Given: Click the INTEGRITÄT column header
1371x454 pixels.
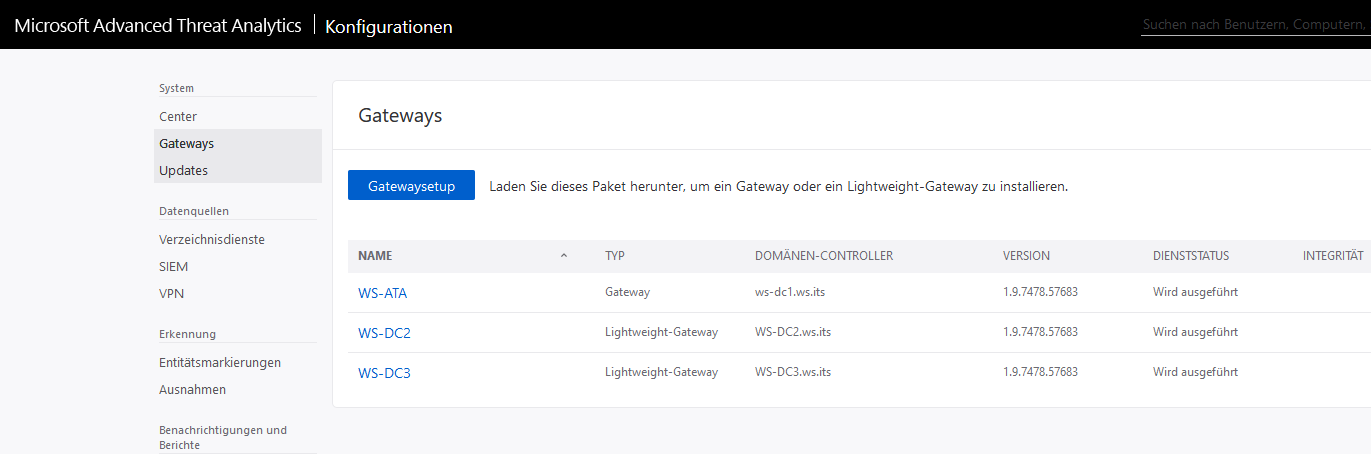Looking at the screenshot, I should tap(1333, 256).
